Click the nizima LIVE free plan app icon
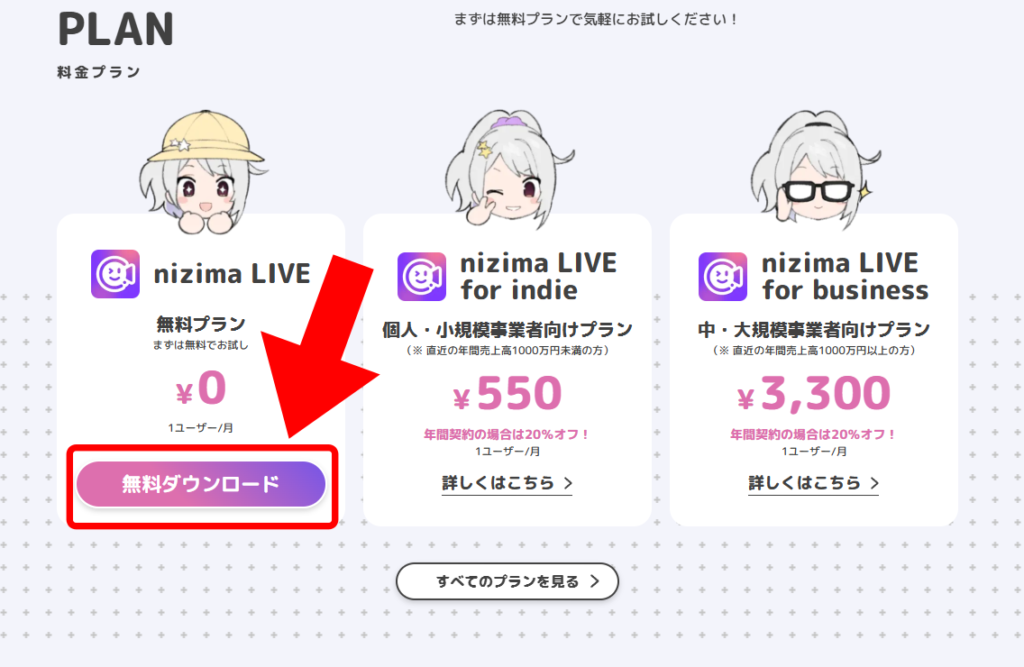 pos(115,274)
